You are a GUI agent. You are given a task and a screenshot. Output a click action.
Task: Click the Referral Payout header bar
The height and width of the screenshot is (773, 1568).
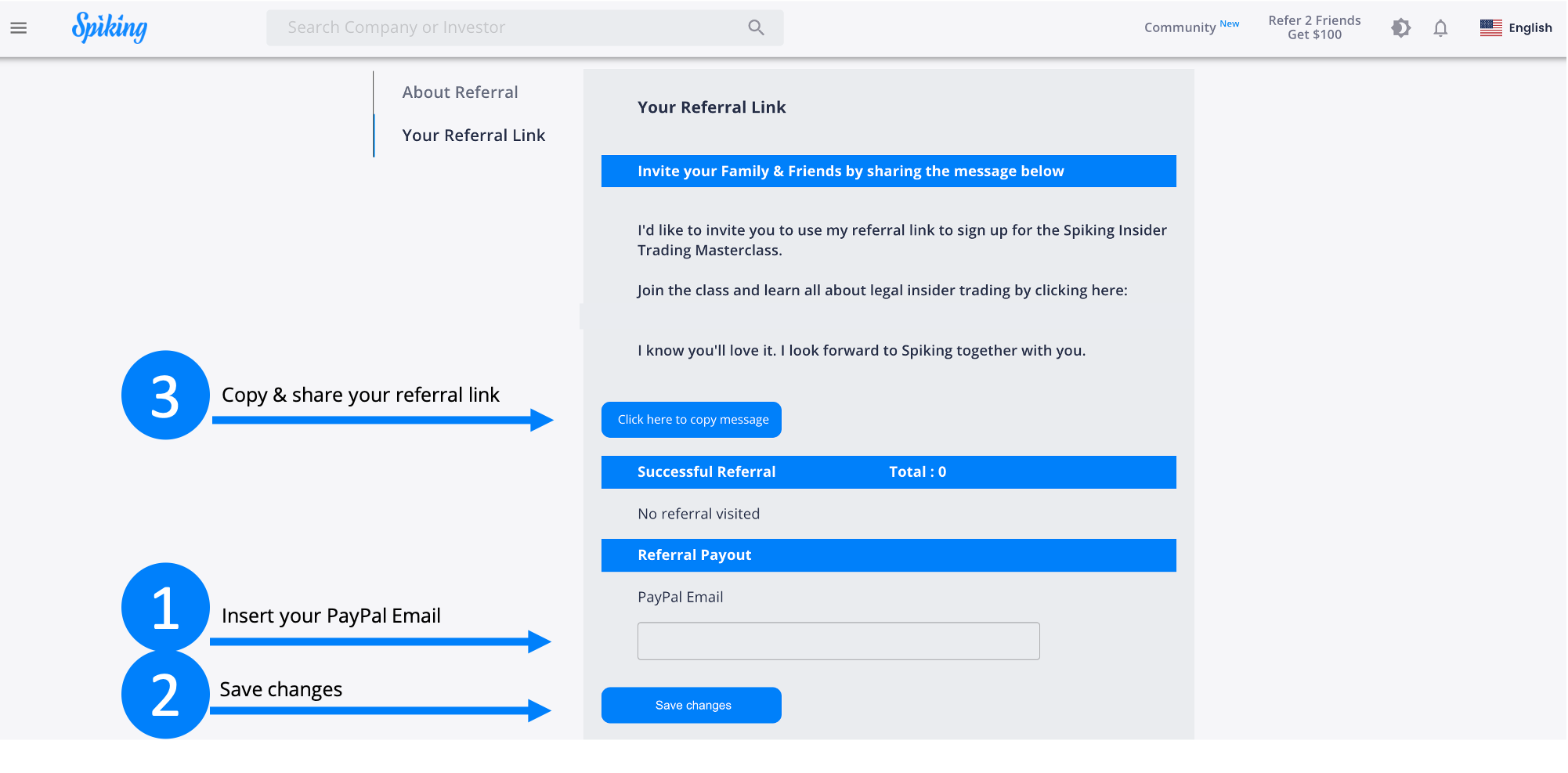tap(888, 555)
